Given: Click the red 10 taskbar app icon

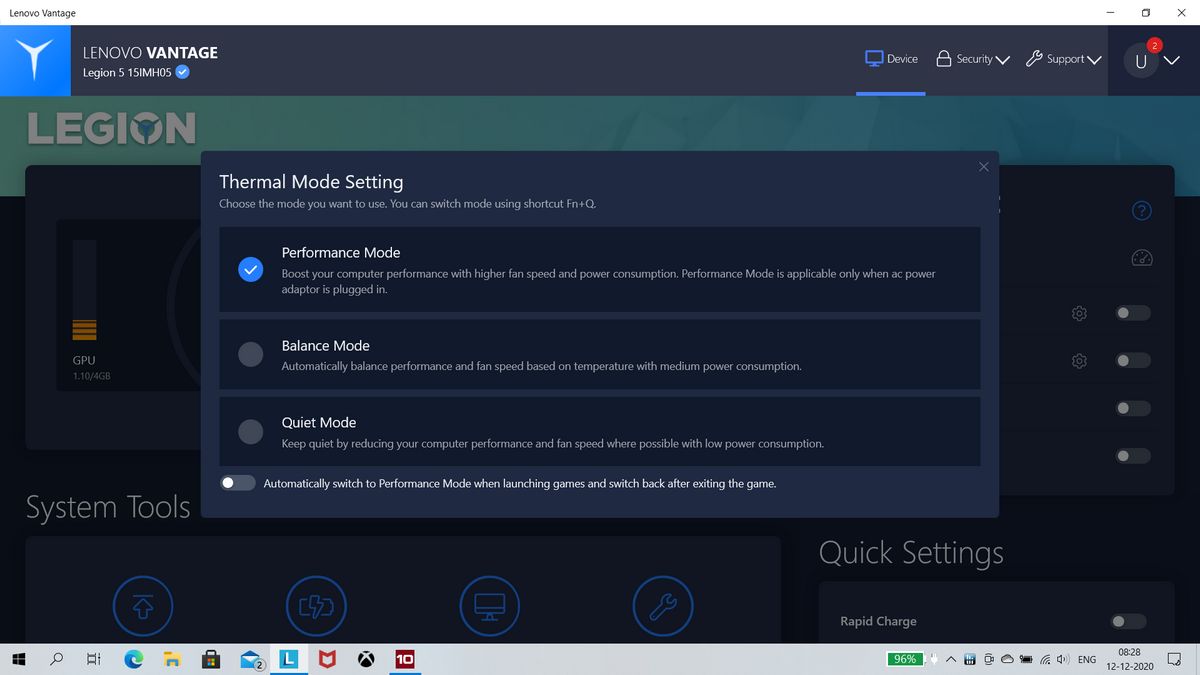Looking at the screenshot, I should (405, 659).
